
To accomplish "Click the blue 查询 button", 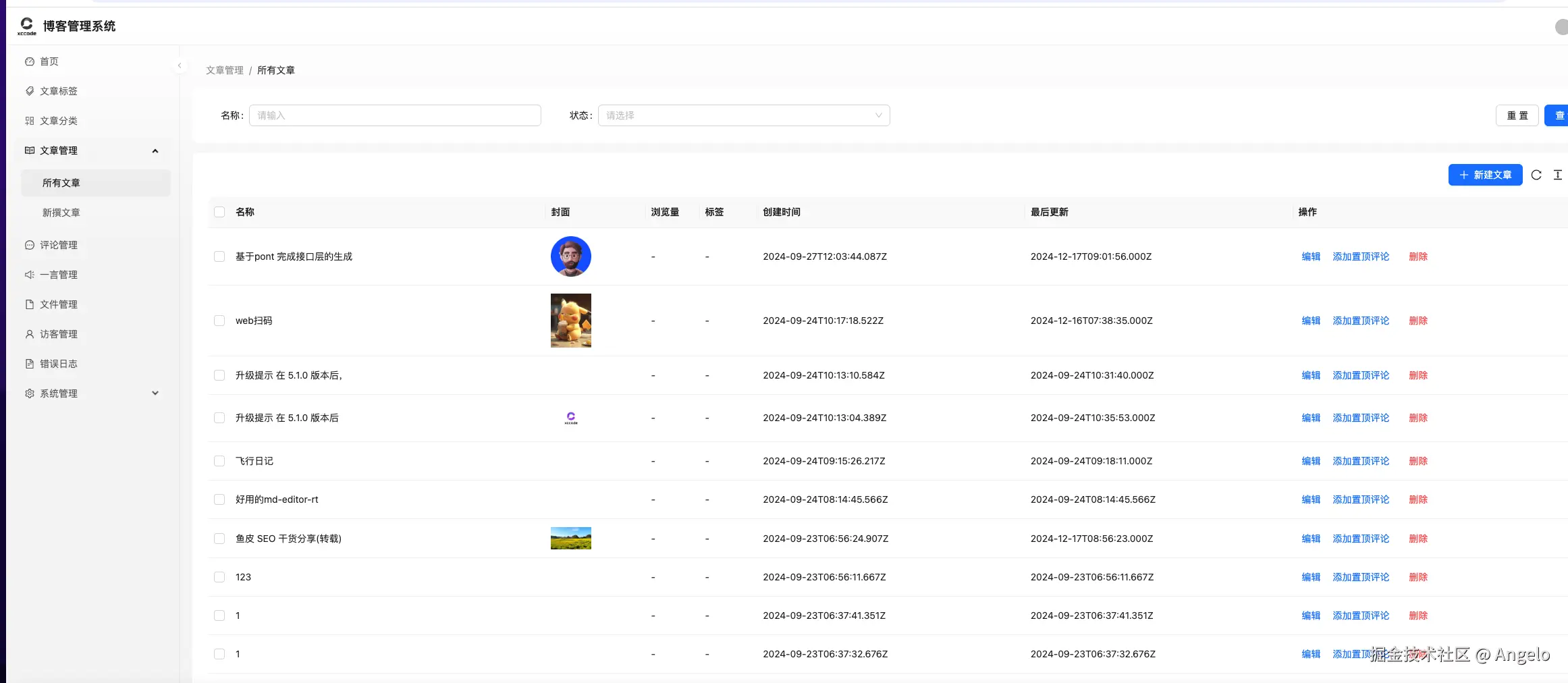I will (x=1557, y=115).
